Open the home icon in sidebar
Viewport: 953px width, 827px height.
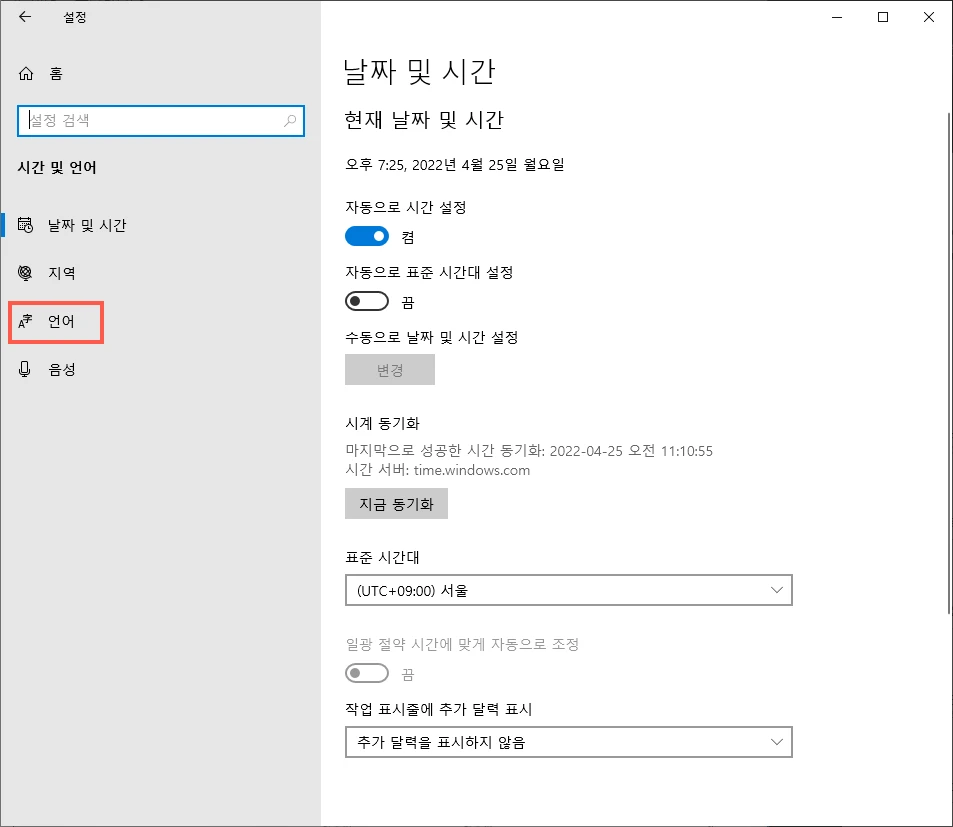pos(26,74)
